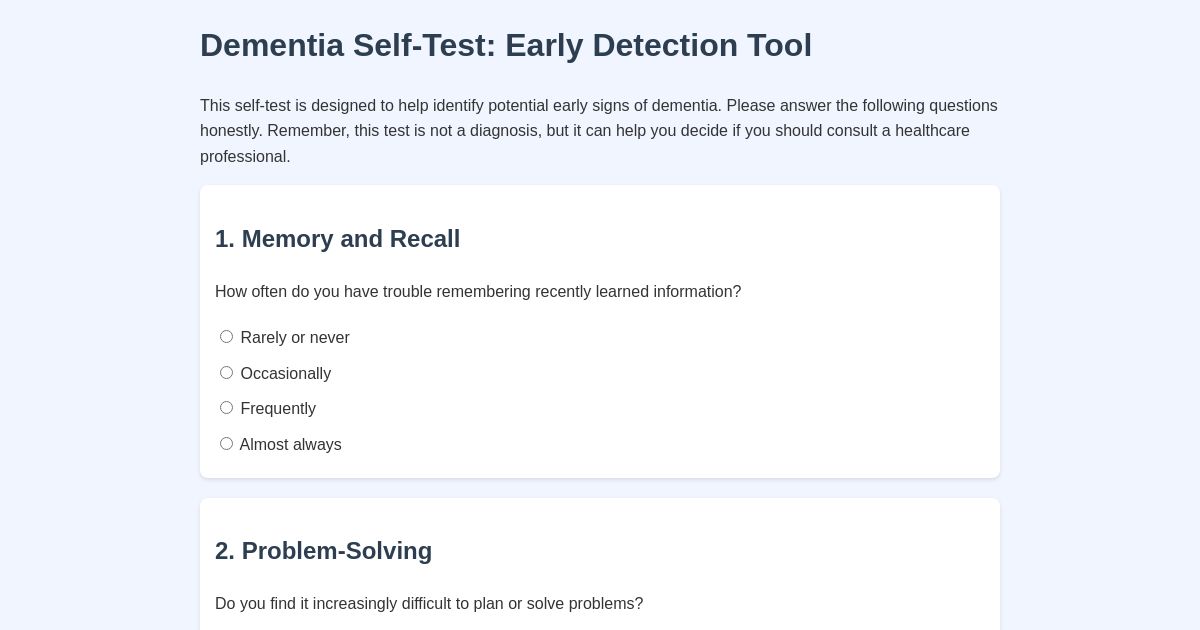Viewport: 1200px width, 630px height.
Task: Select the "Rarely or never" radio button
Action: tap(226, 337)
